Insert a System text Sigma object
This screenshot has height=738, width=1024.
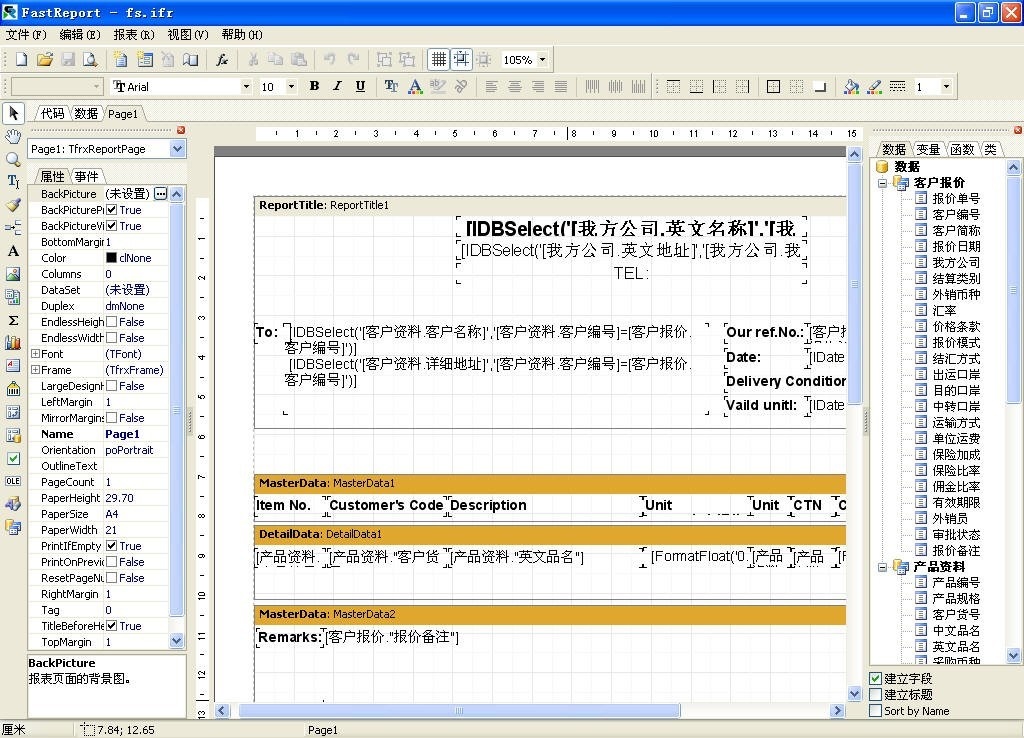coord(13,320)
